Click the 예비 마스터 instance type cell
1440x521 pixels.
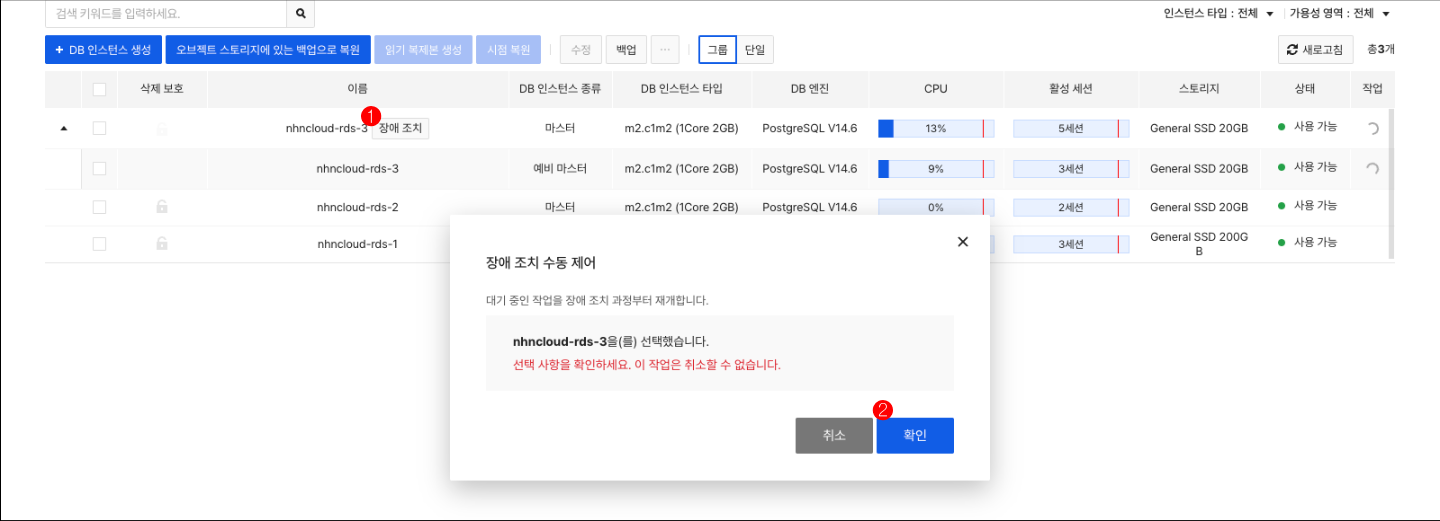point(560,168)
